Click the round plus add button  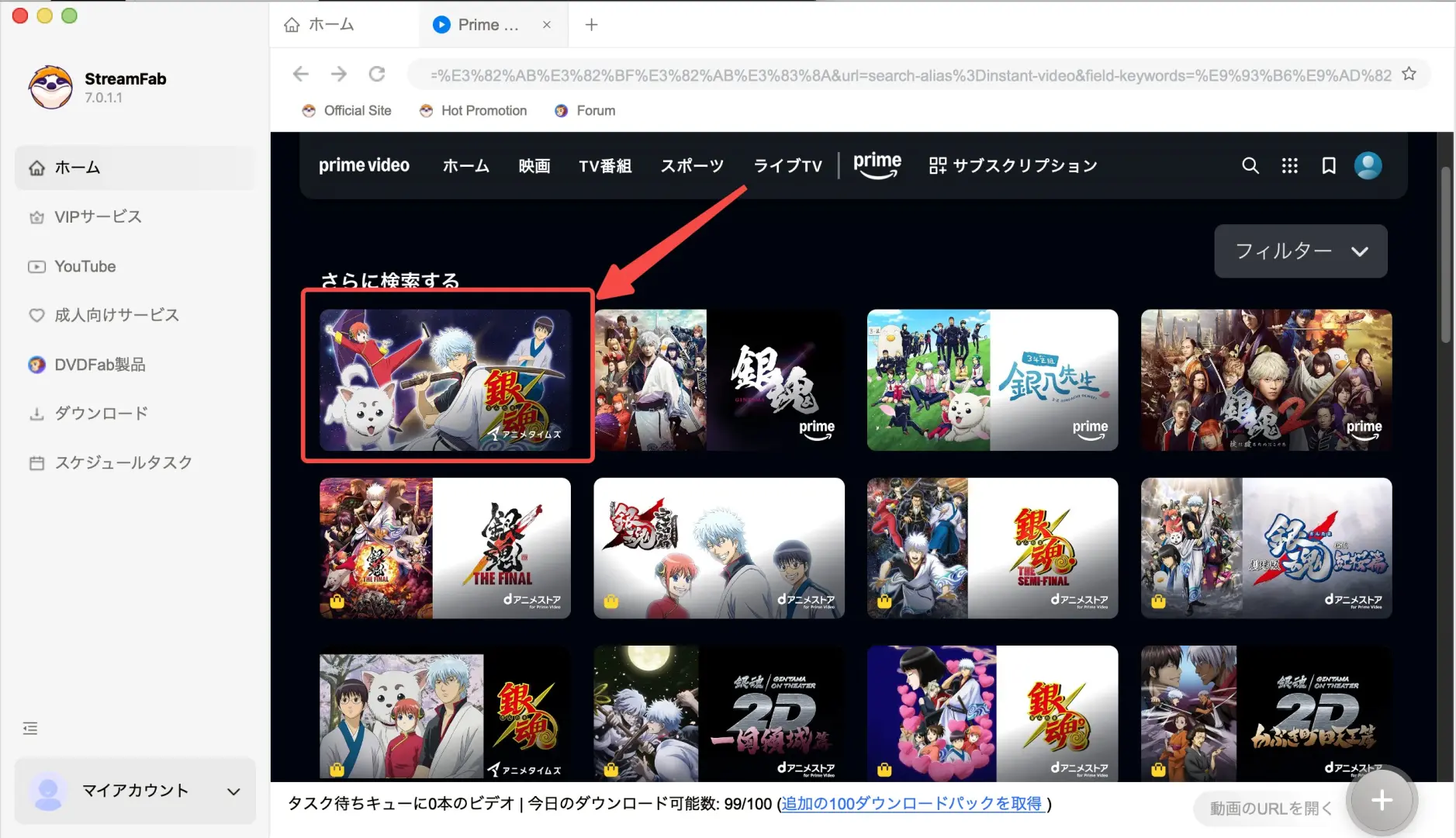[1382, 801]
